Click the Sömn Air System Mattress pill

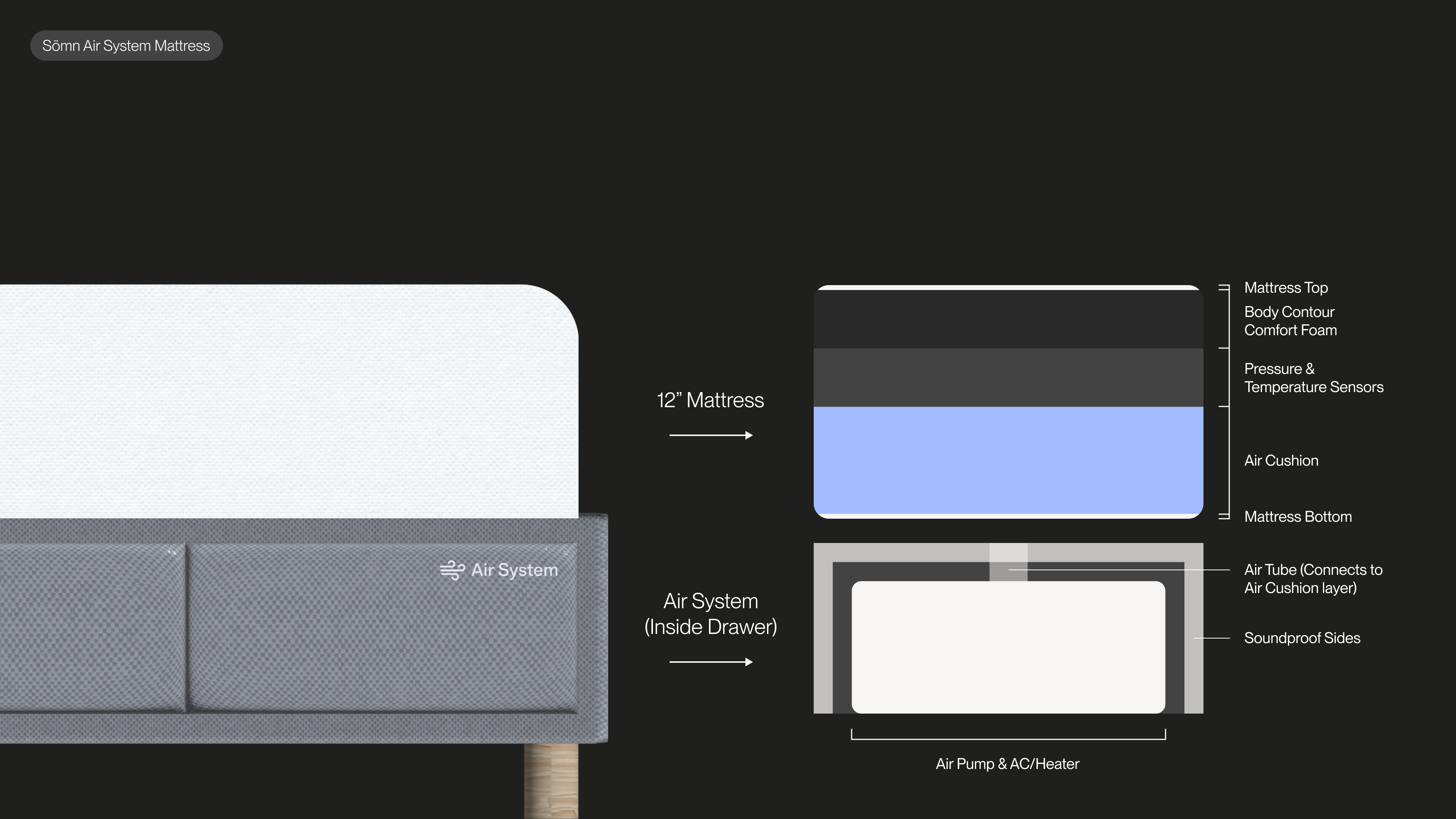(126, 46)
